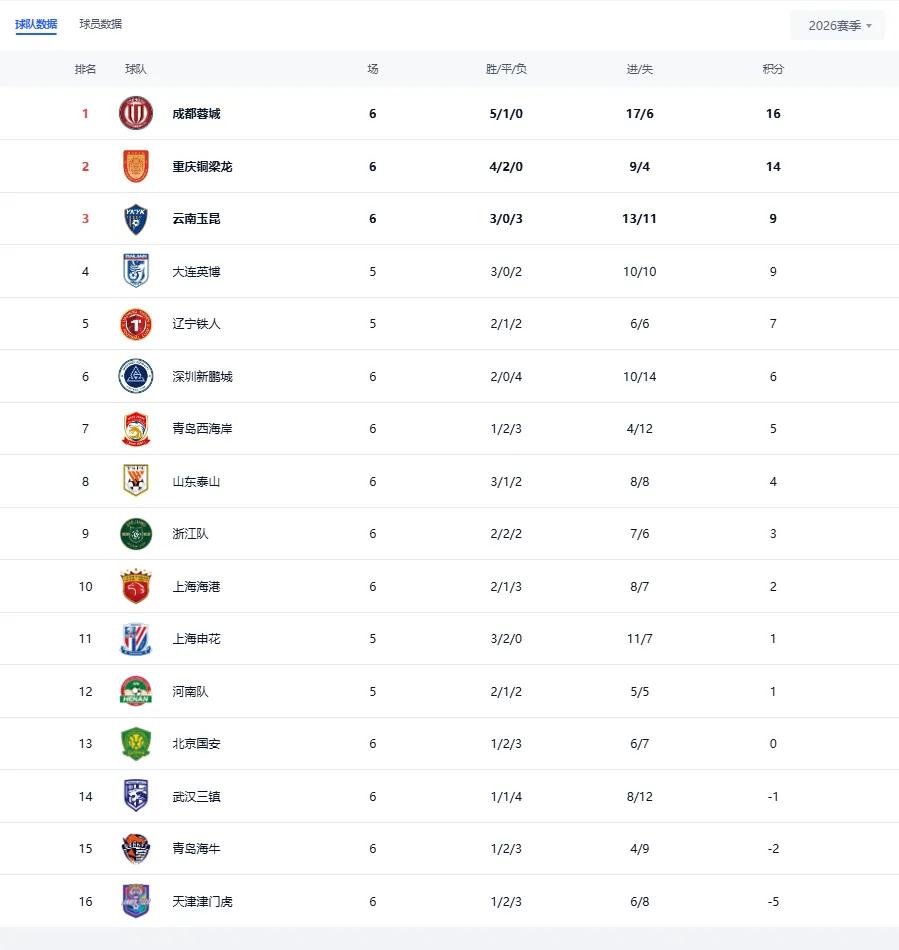Image resolution: width=899 pixels, height=950 pixels.
Task: Click the 上海海港 team name
Action: (196, 587)
